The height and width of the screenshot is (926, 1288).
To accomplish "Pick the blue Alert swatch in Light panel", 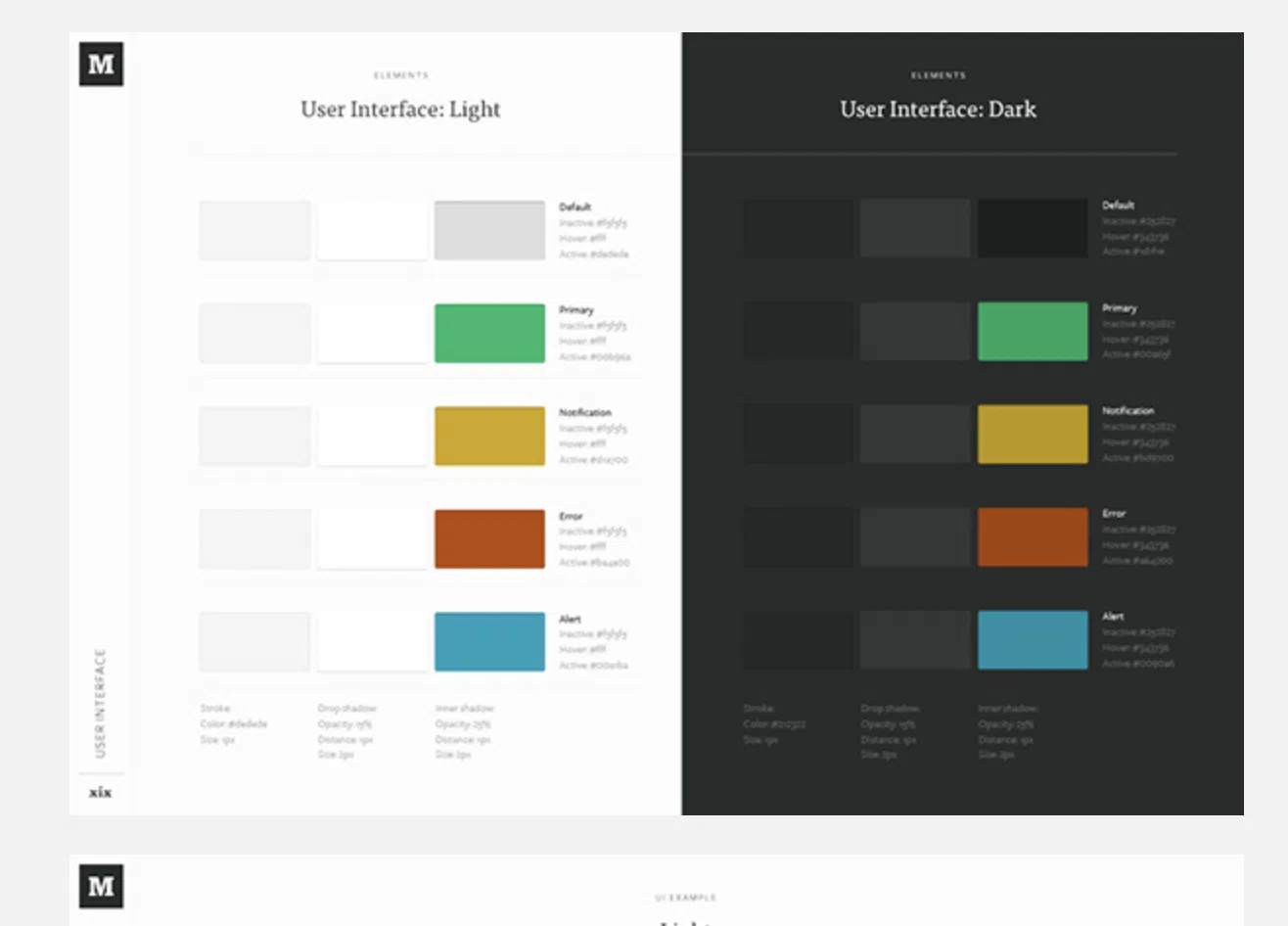I will point(489,642).
